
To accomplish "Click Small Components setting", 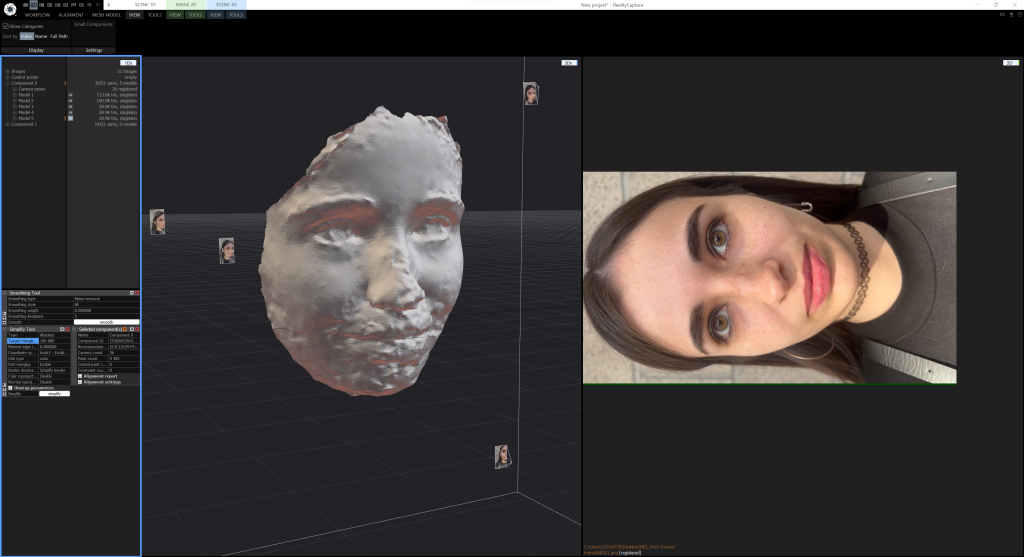I will click(x=93, y=24).
